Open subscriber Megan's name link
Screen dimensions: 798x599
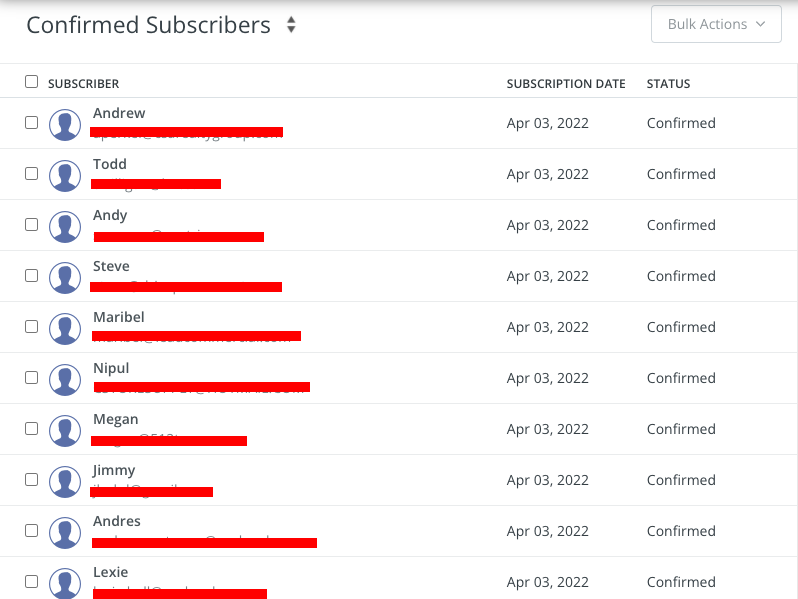click(x=116, y=419)
